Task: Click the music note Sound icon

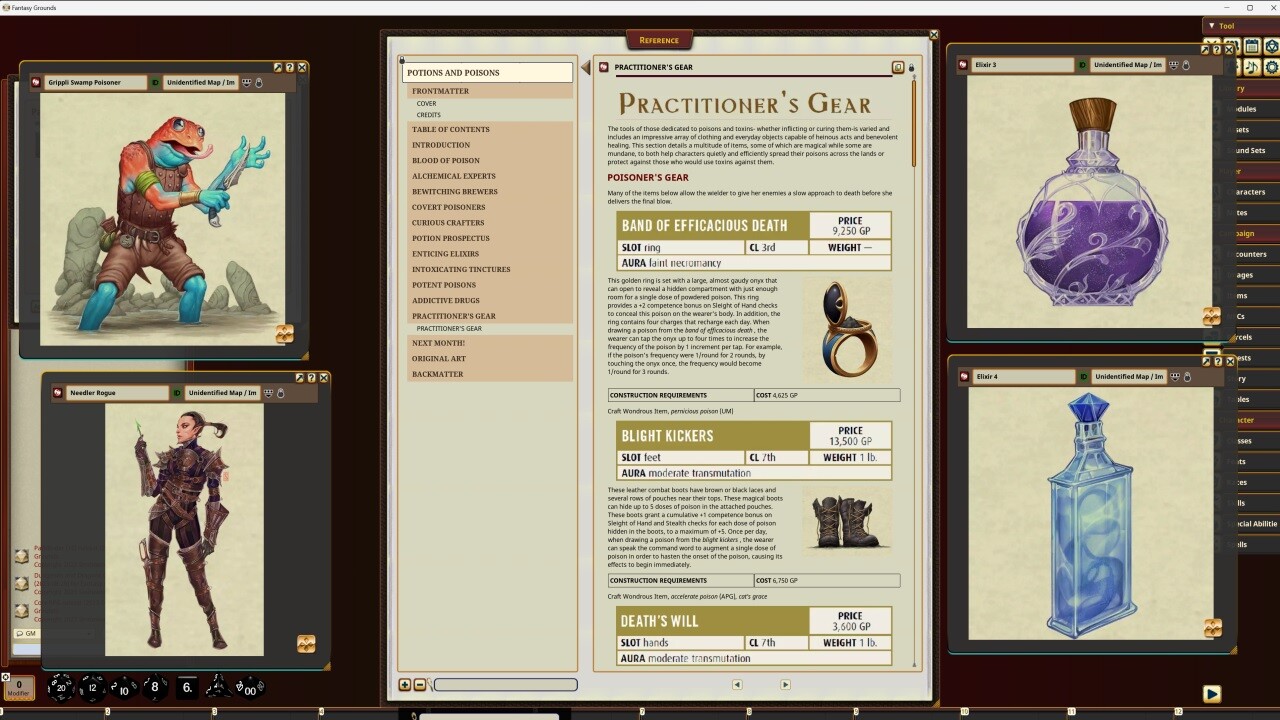Action: coord(1251,67)
